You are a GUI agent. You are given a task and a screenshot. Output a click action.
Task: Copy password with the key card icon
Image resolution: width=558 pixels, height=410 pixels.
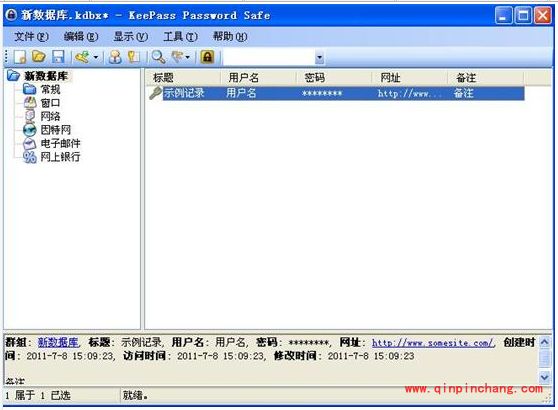[134, 57]
